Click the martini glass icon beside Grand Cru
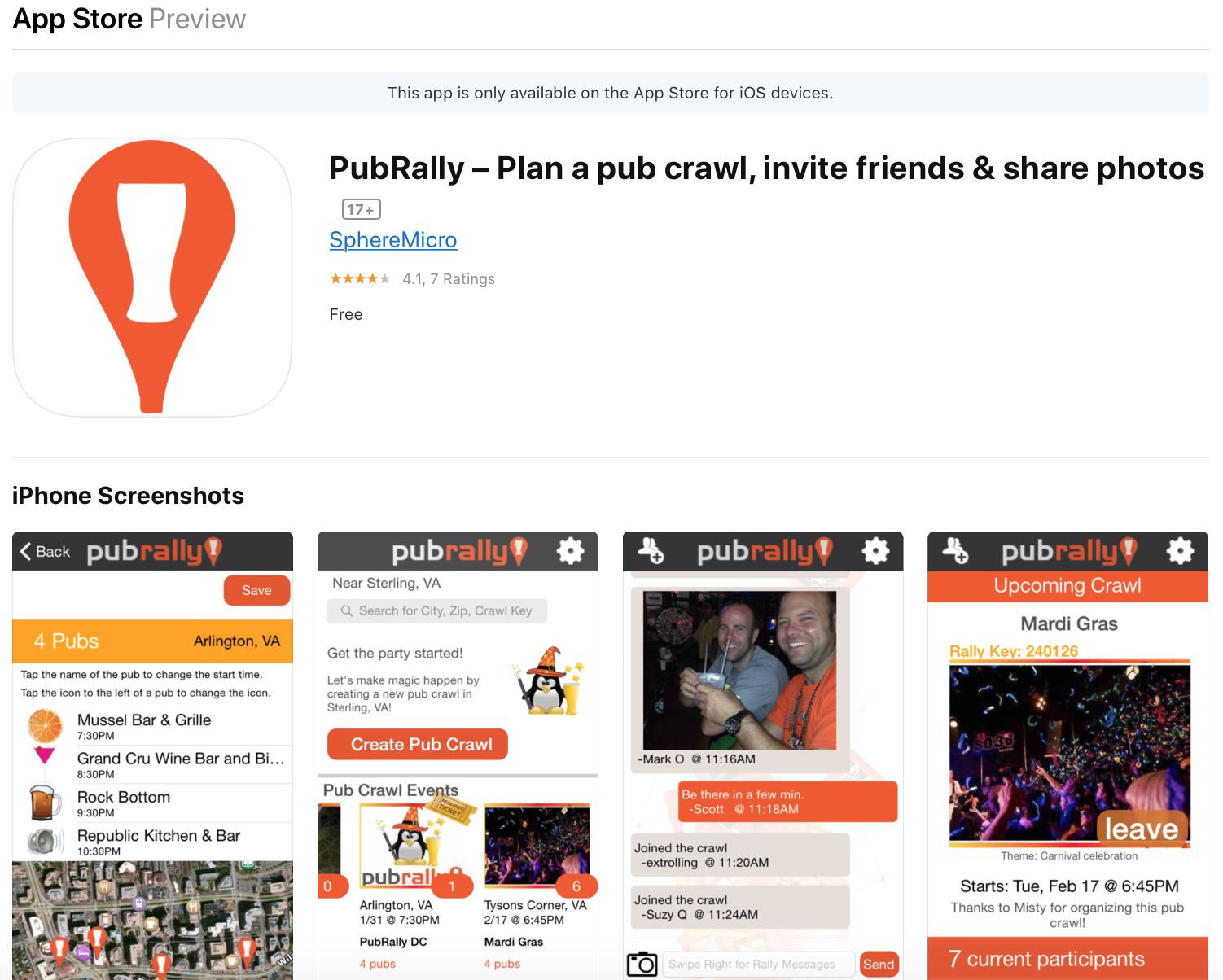The image size is (1223, 980). 45,756
